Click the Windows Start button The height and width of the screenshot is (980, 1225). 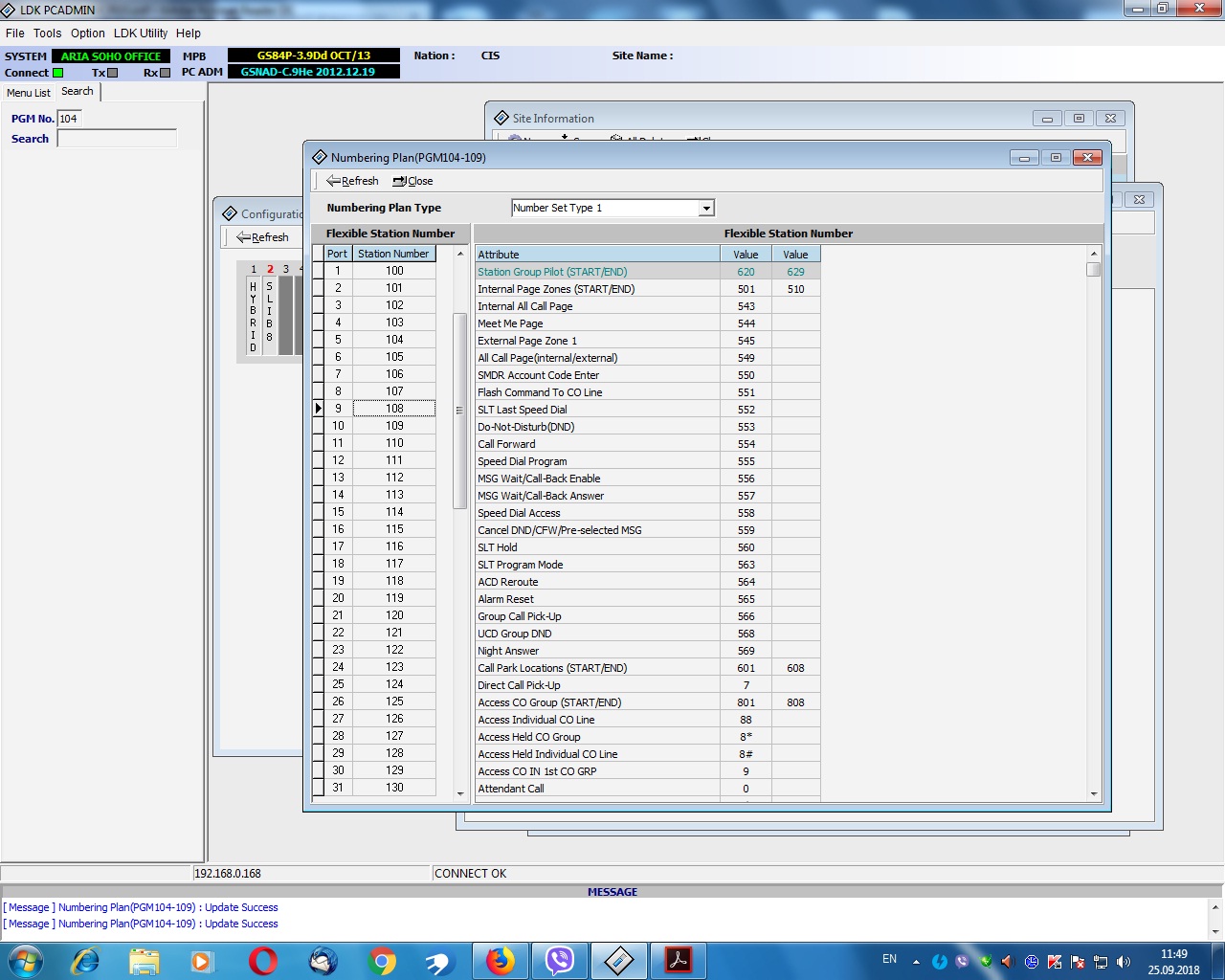26,960
